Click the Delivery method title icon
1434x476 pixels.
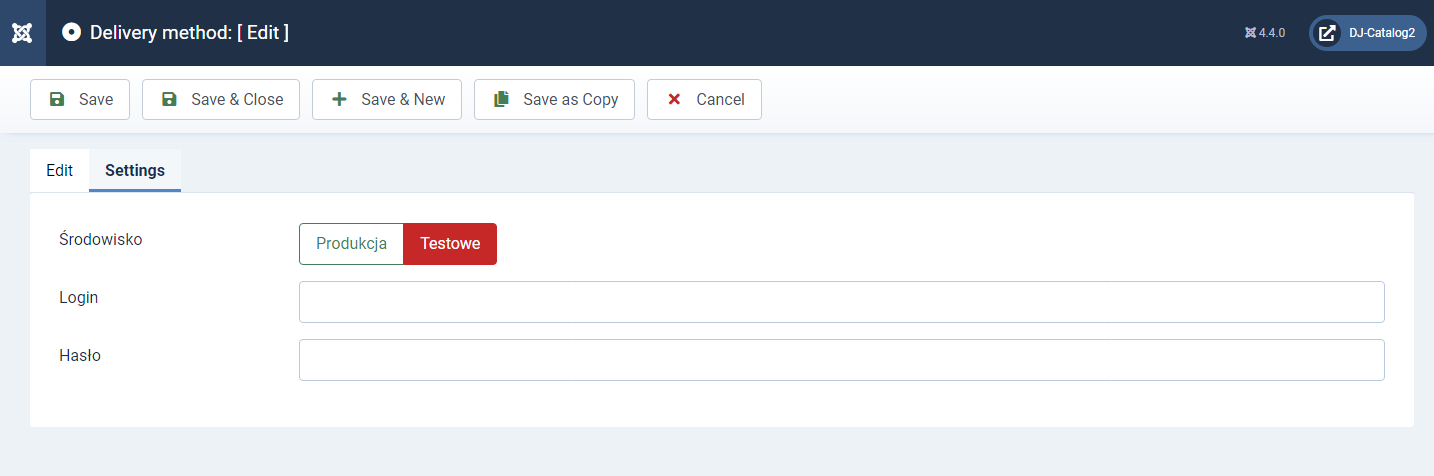[71, 32]
